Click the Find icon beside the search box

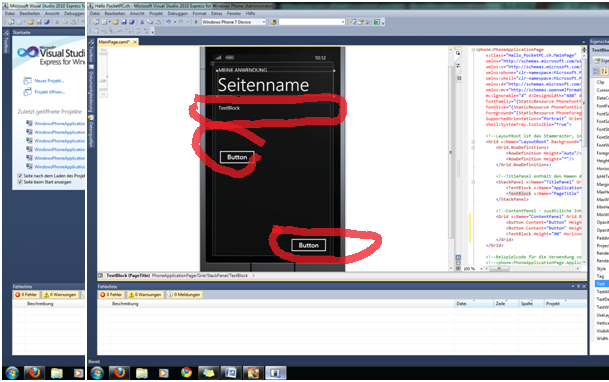click(273, 22)
